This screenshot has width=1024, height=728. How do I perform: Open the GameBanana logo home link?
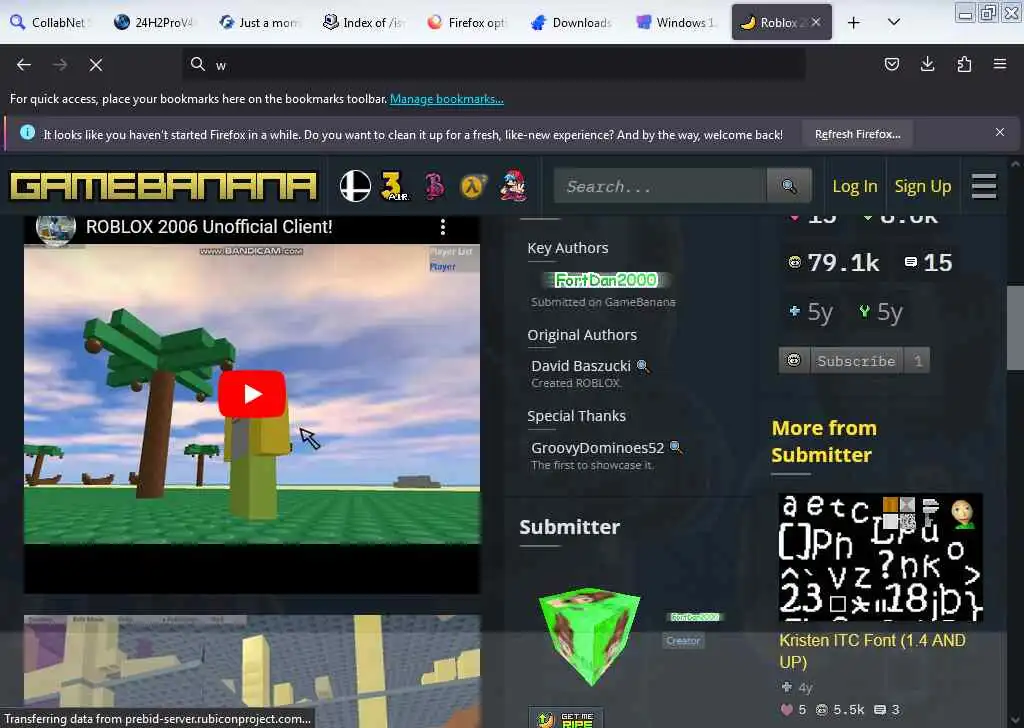[x=163, y=186]
